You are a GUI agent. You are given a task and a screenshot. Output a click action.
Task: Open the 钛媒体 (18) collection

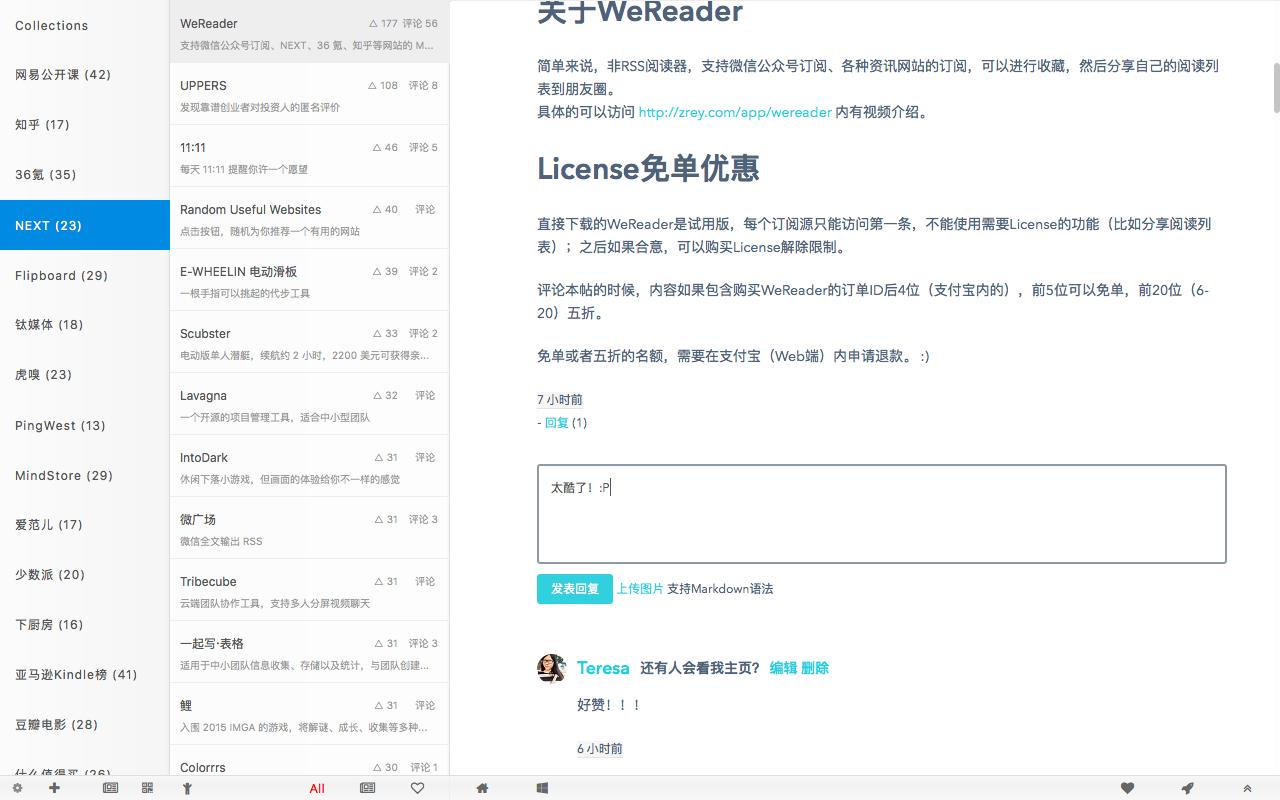(x=85, y=325)
